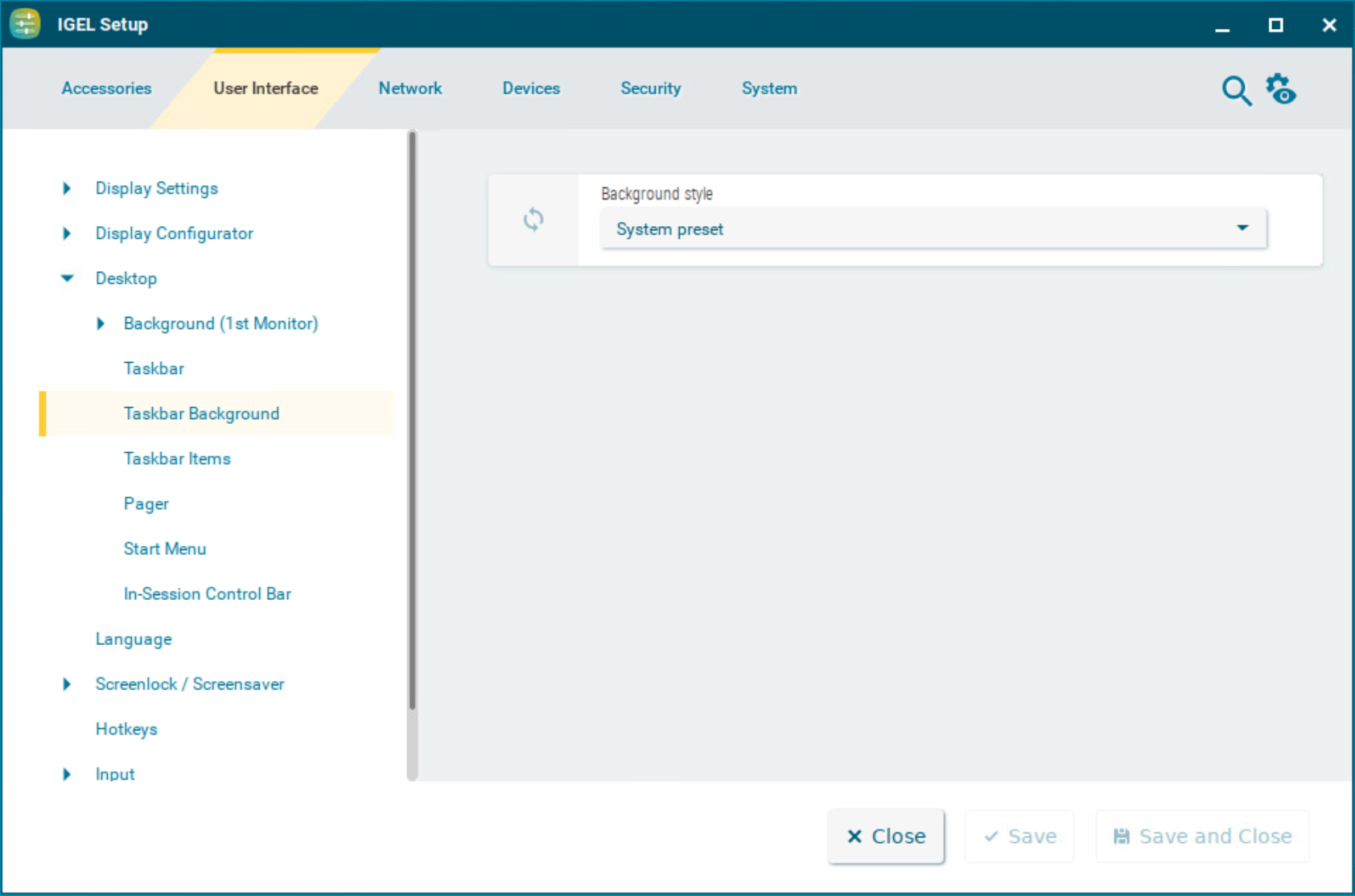Expand the Screenlock / Screensaver node
This screenshot has width=1355, height=896.
67,684
